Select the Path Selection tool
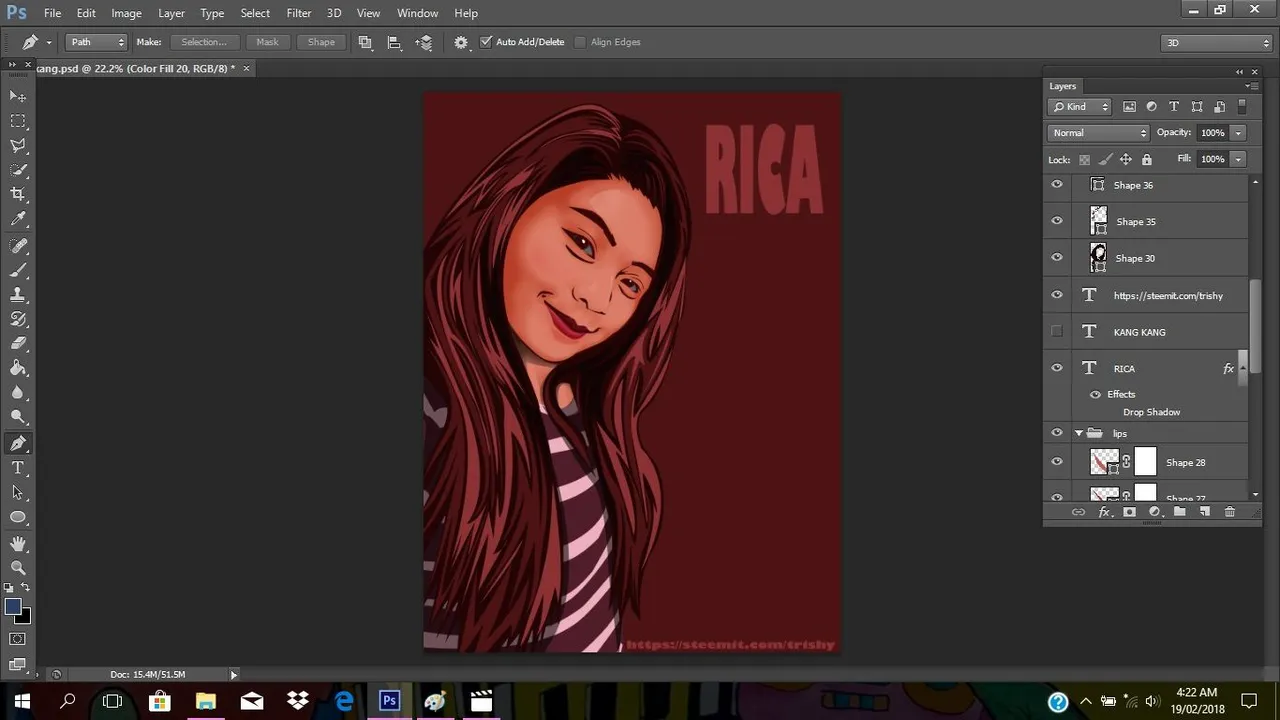 [x=18, y=492]
